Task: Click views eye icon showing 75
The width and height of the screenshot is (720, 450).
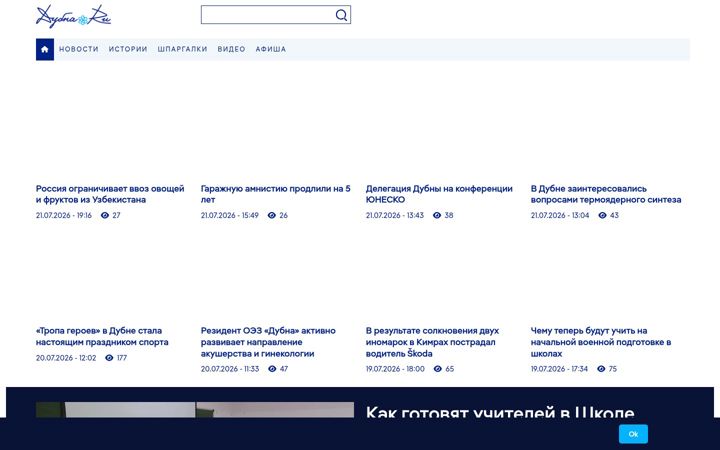Action: (601, 369)
